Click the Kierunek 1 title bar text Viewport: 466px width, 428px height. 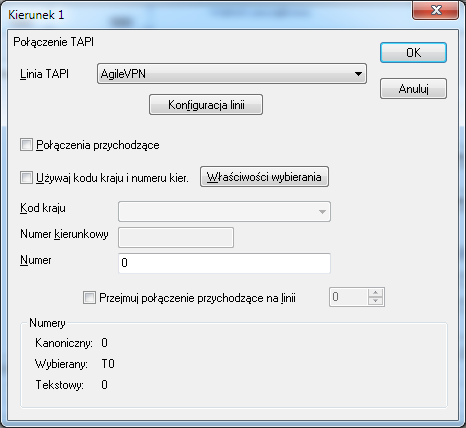point(36,15)
